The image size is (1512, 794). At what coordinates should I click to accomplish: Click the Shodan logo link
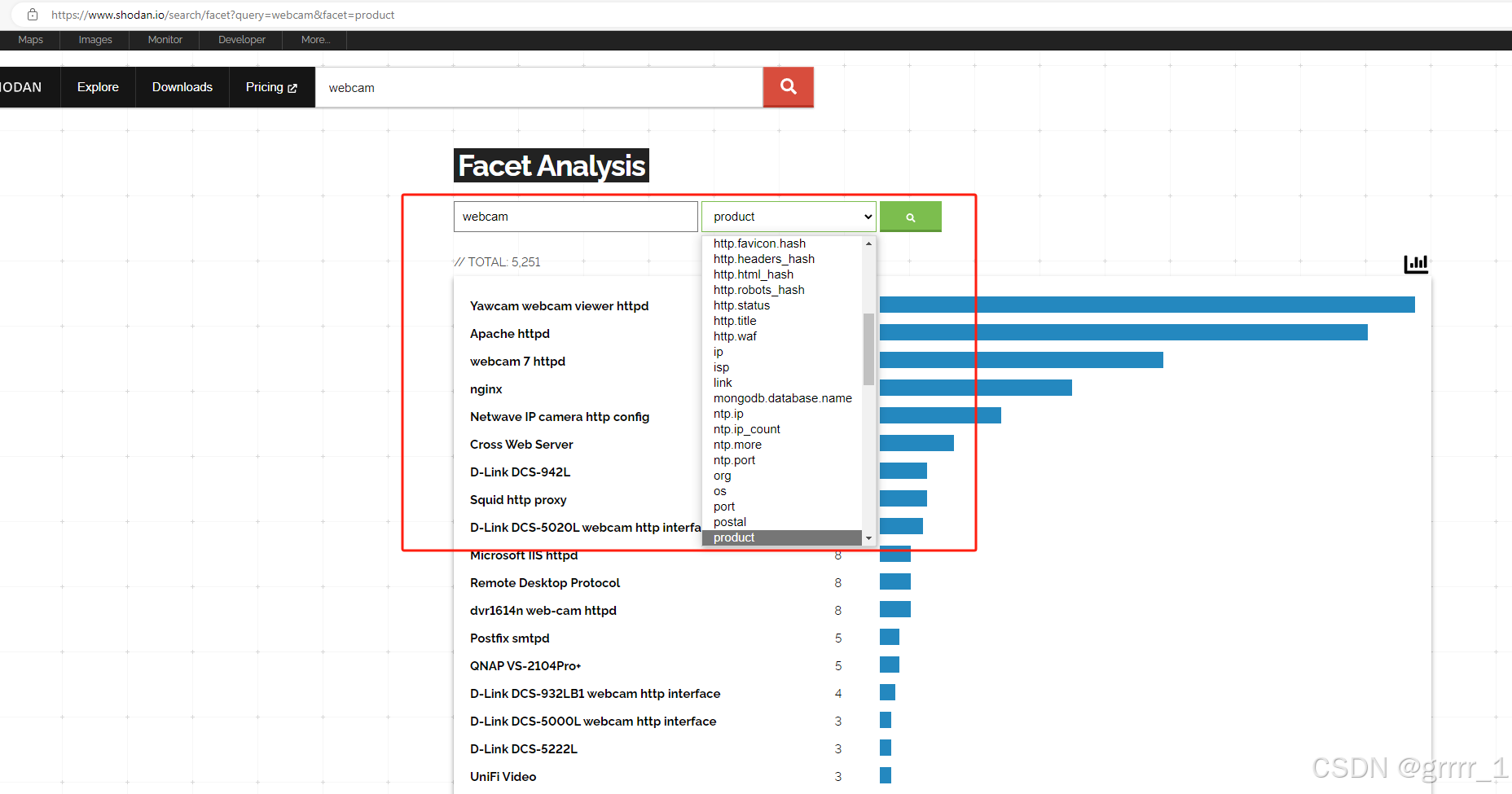coord(21,87)
